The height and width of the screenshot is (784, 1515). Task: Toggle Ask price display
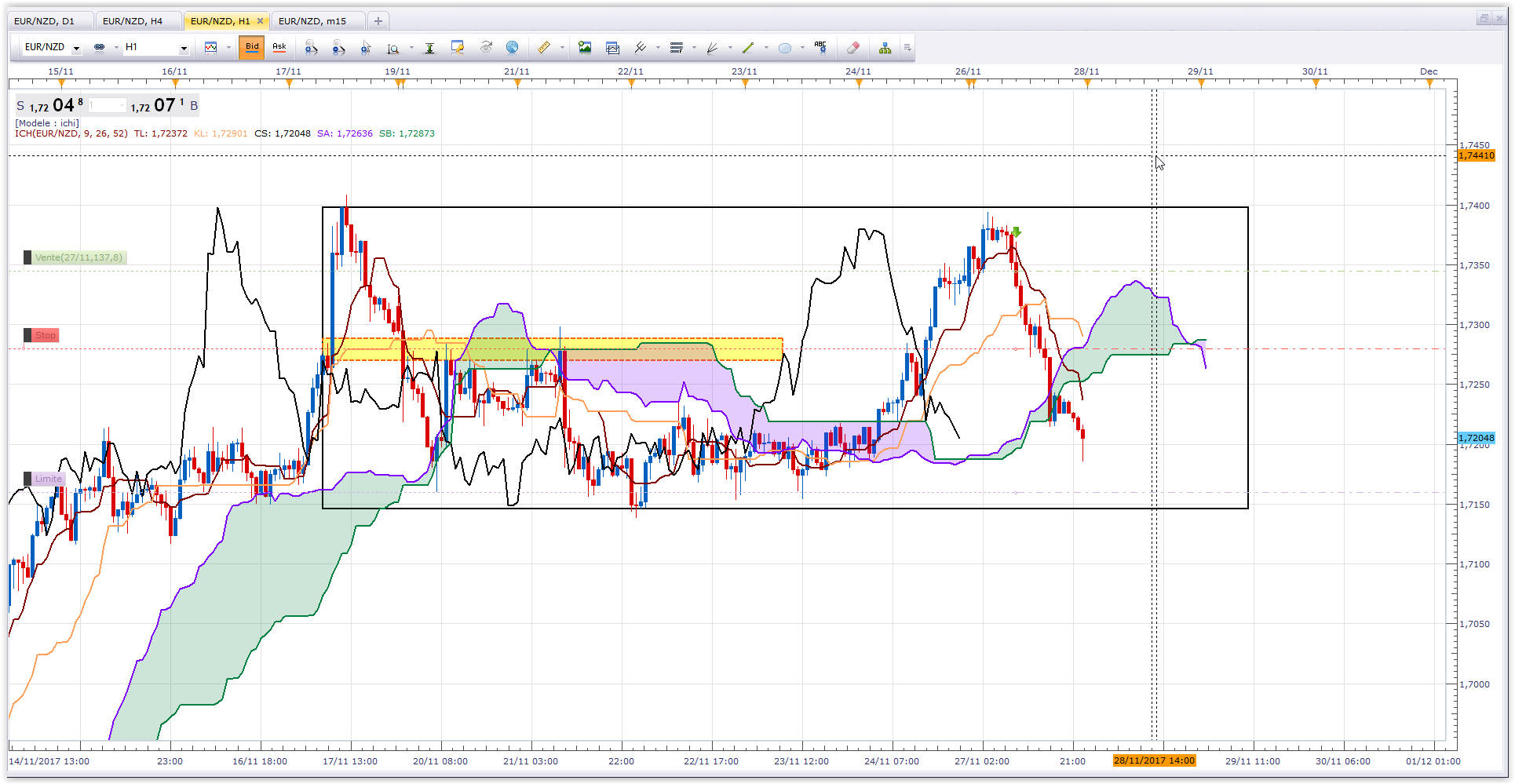pos(279,48)
